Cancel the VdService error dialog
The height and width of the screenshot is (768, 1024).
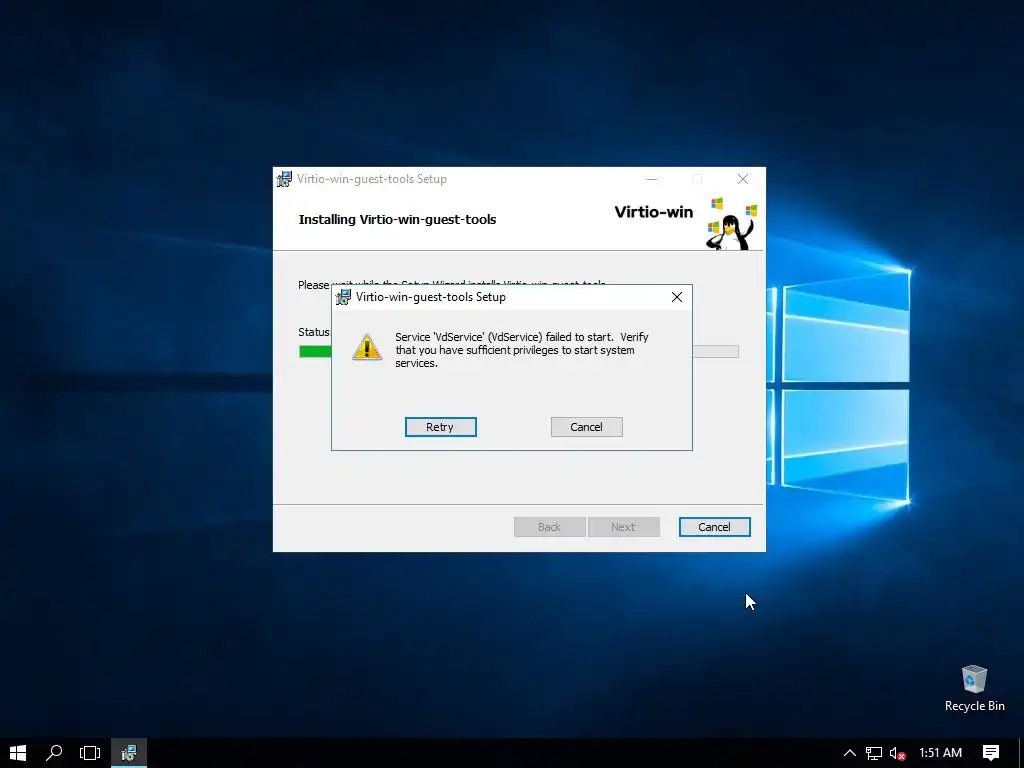(586, 426)
